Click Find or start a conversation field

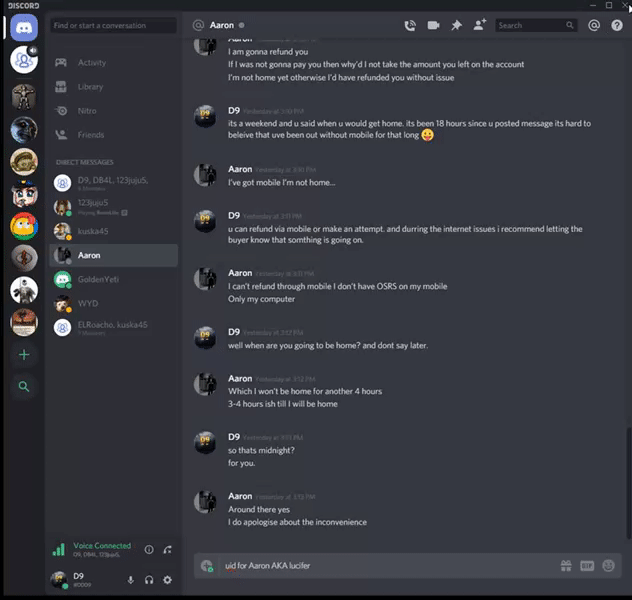(113, 25)
